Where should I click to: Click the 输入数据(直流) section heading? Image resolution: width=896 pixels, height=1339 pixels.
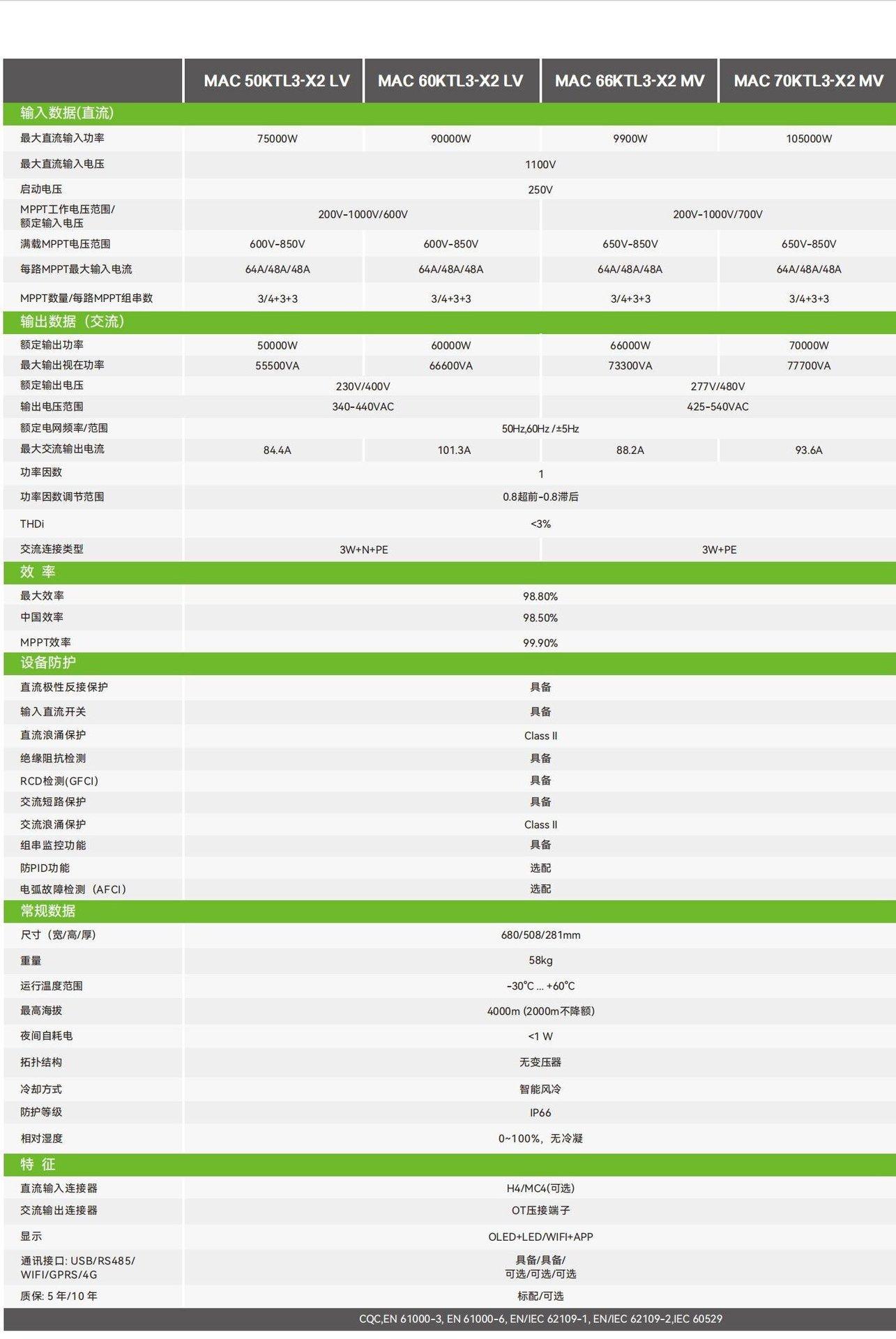click(x=67, y=113)
